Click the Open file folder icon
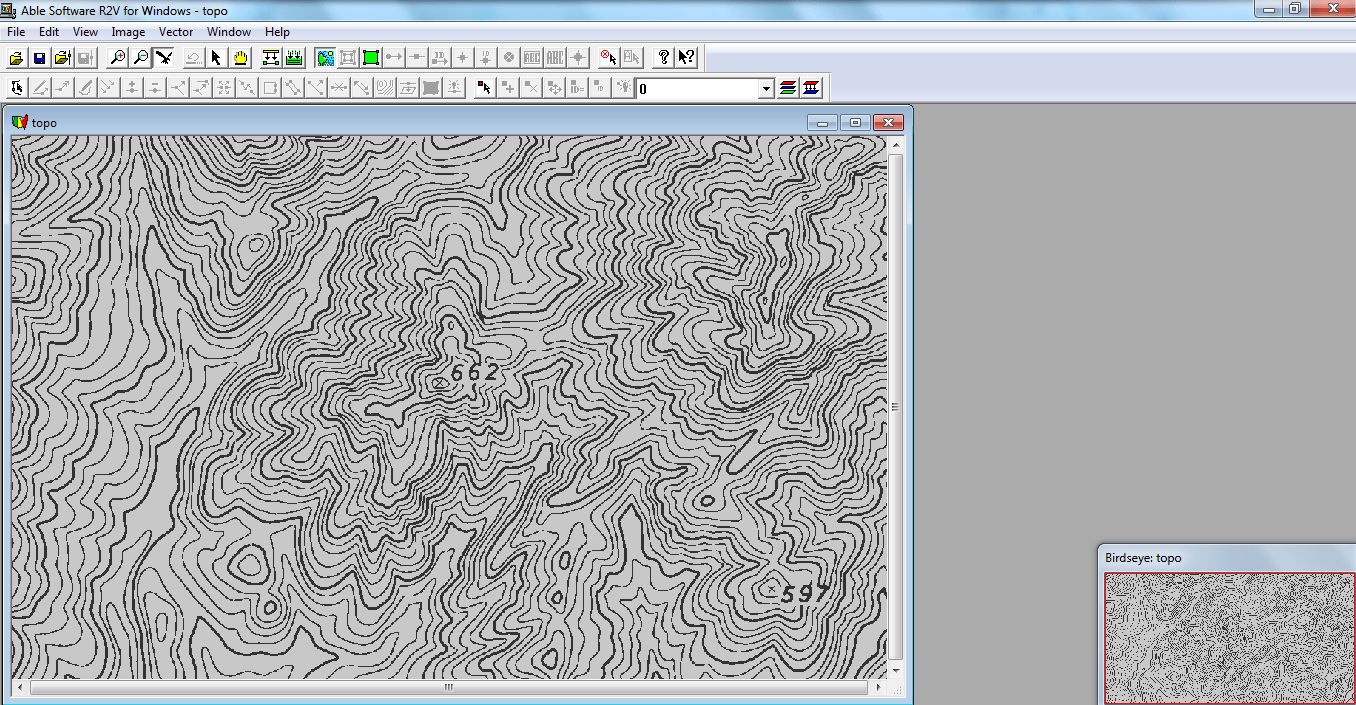The image size is (1356, 705). tap(16, 58)
